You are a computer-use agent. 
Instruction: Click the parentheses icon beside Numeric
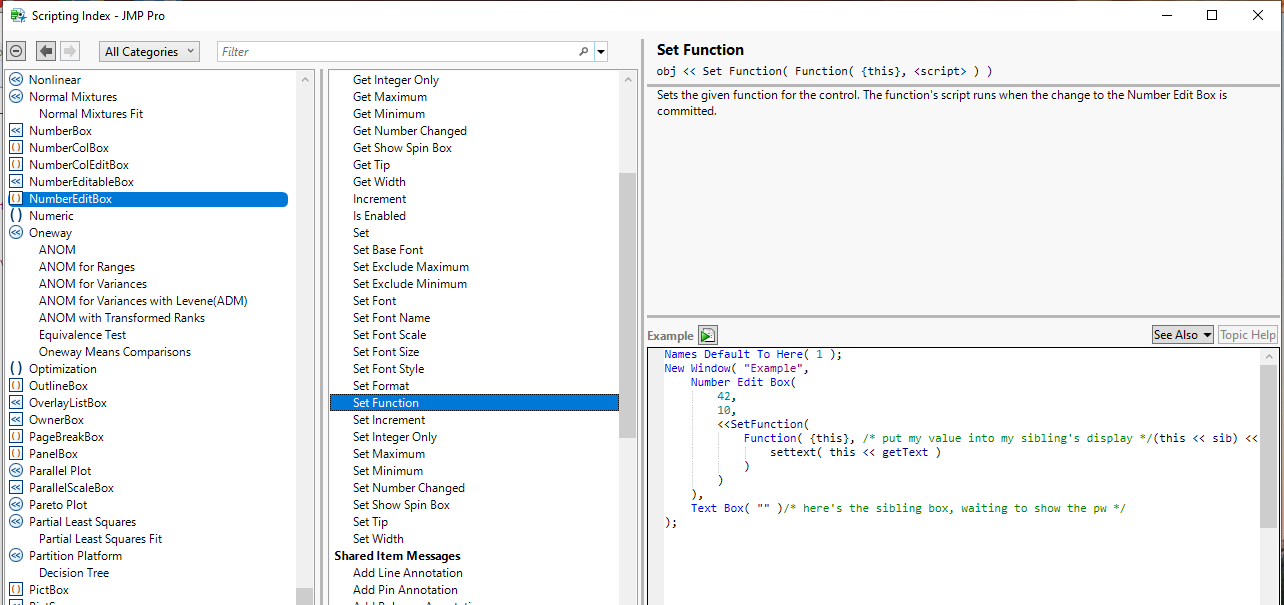pyautogui.click(x=16, y=215)
